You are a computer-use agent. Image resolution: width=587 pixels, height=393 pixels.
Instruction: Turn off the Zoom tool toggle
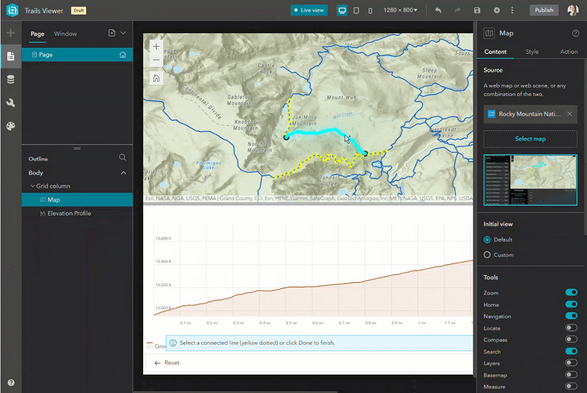(571, 292)
